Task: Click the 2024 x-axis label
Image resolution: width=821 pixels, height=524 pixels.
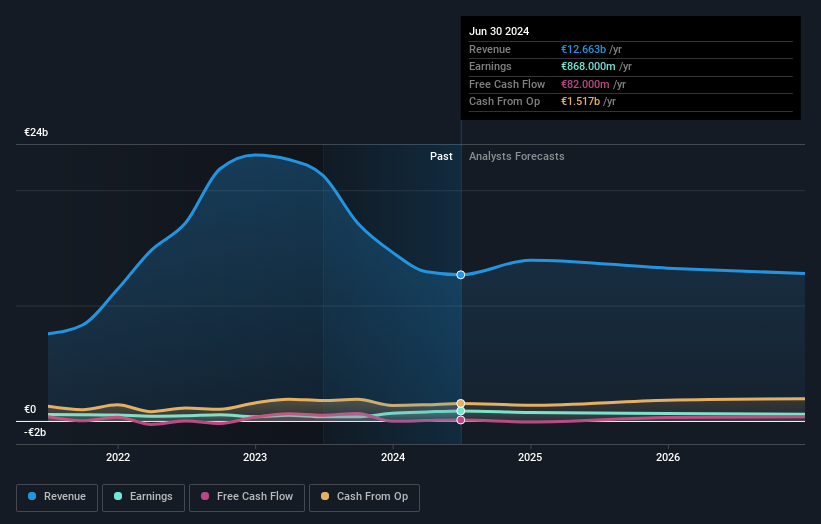Action: [x=393, y=457]
